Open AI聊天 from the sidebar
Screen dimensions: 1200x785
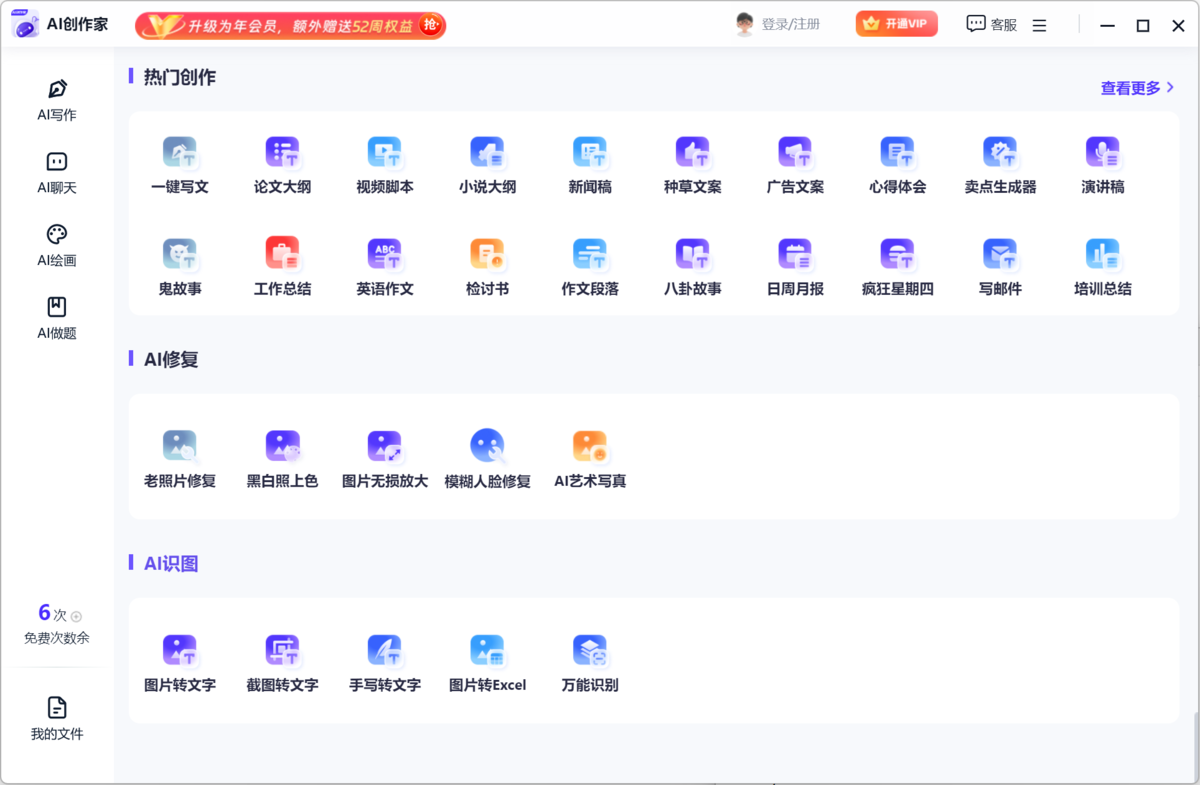pos(56,171)
